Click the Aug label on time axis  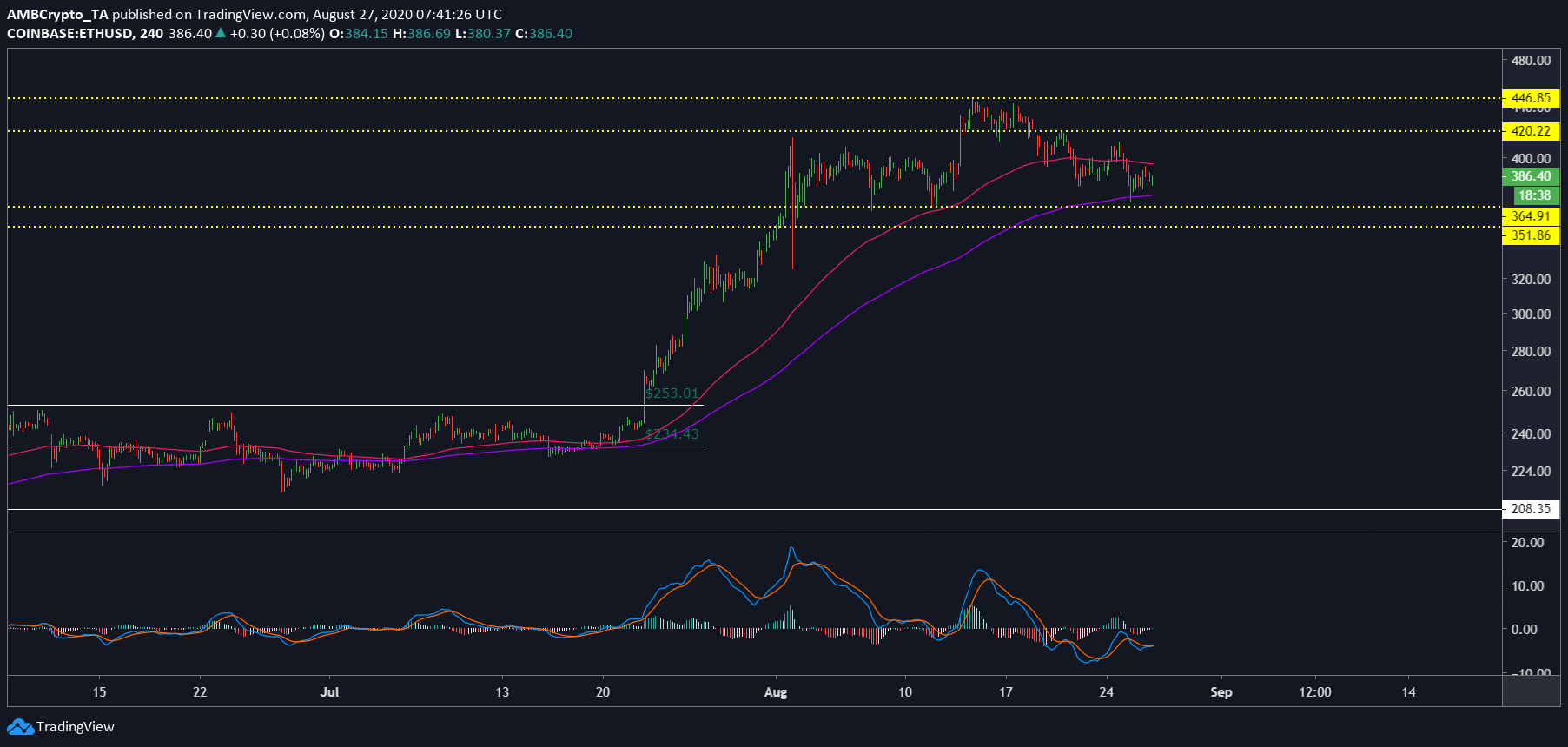tap(776, 692)
